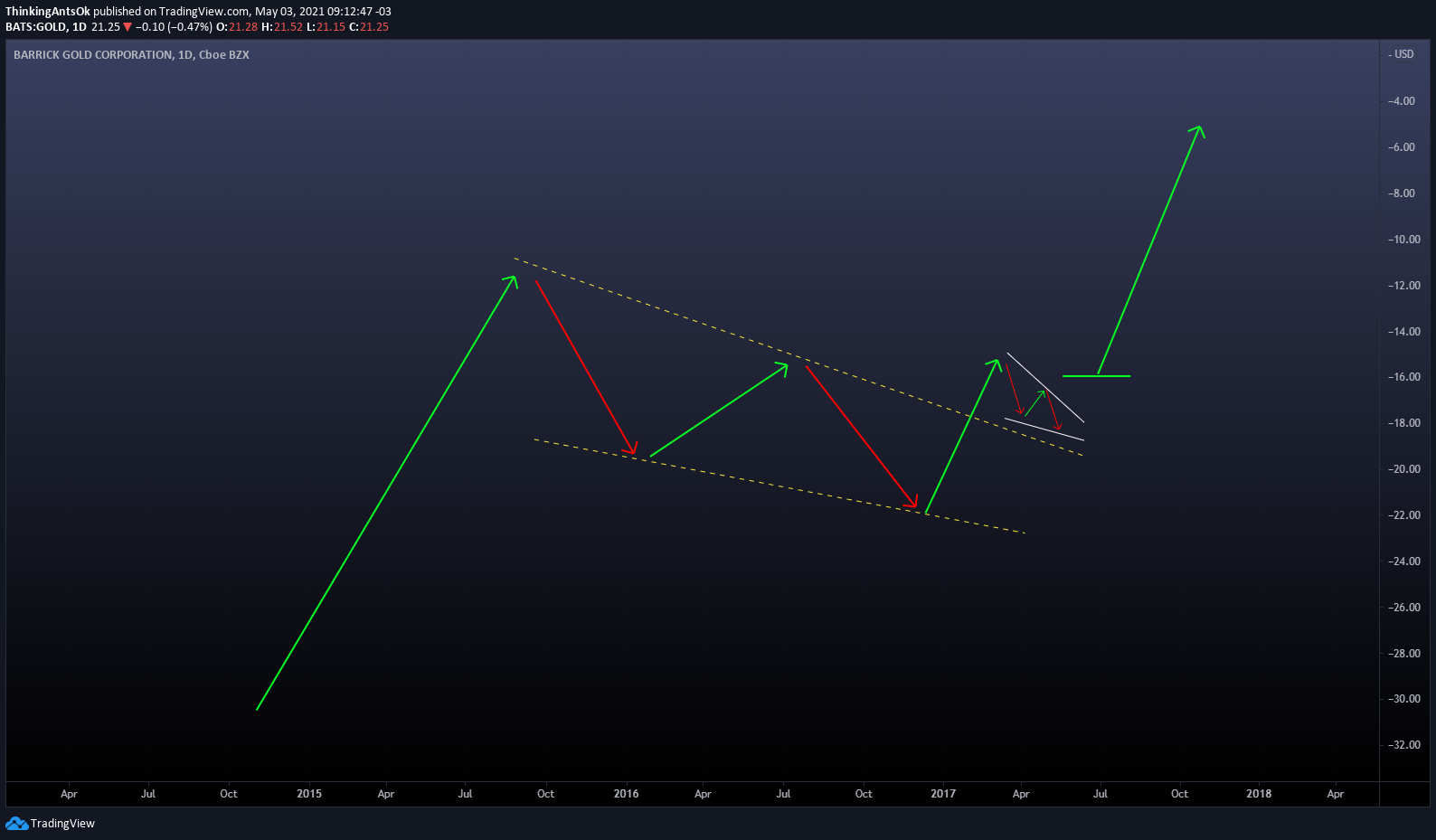The image size is (1436, 840).
Task: Click the 2016 label on time axis
Action: click(626, 794)
